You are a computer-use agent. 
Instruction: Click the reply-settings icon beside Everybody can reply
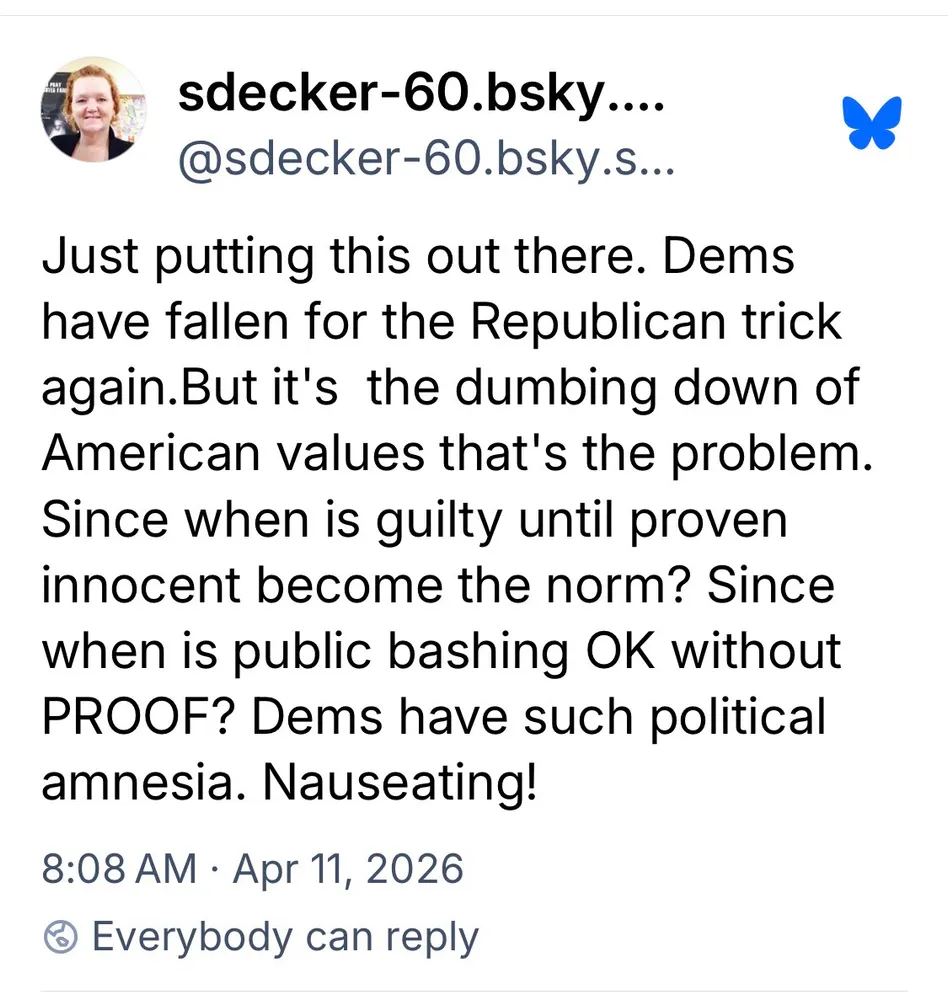(x=61, y=937)
